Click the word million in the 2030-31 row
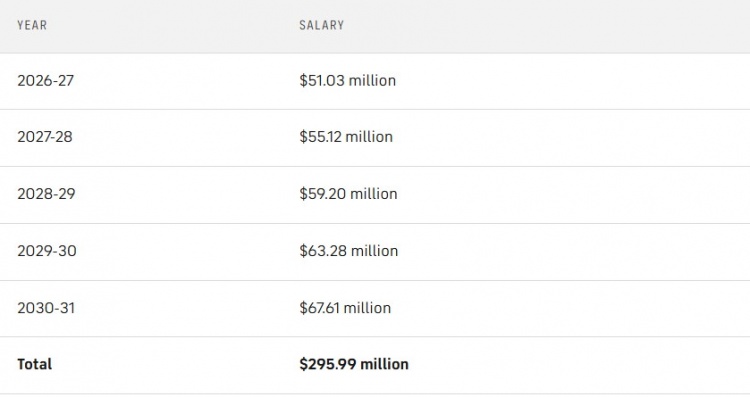Viewport: 750px width, 397px height. click(x=367, y=308)
